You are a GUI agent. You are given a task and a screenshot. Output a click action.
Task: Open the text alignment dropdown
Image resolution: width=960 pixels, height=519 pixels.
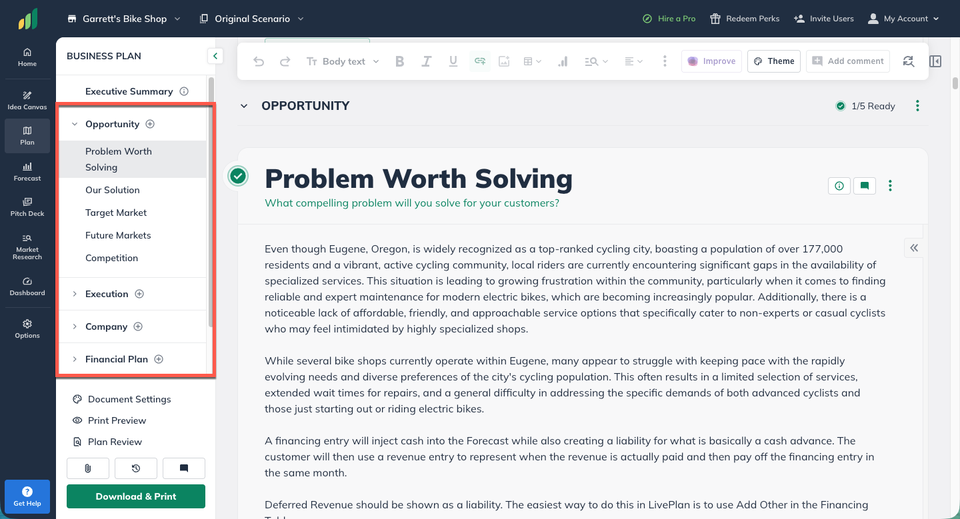[x=634, y=61]
